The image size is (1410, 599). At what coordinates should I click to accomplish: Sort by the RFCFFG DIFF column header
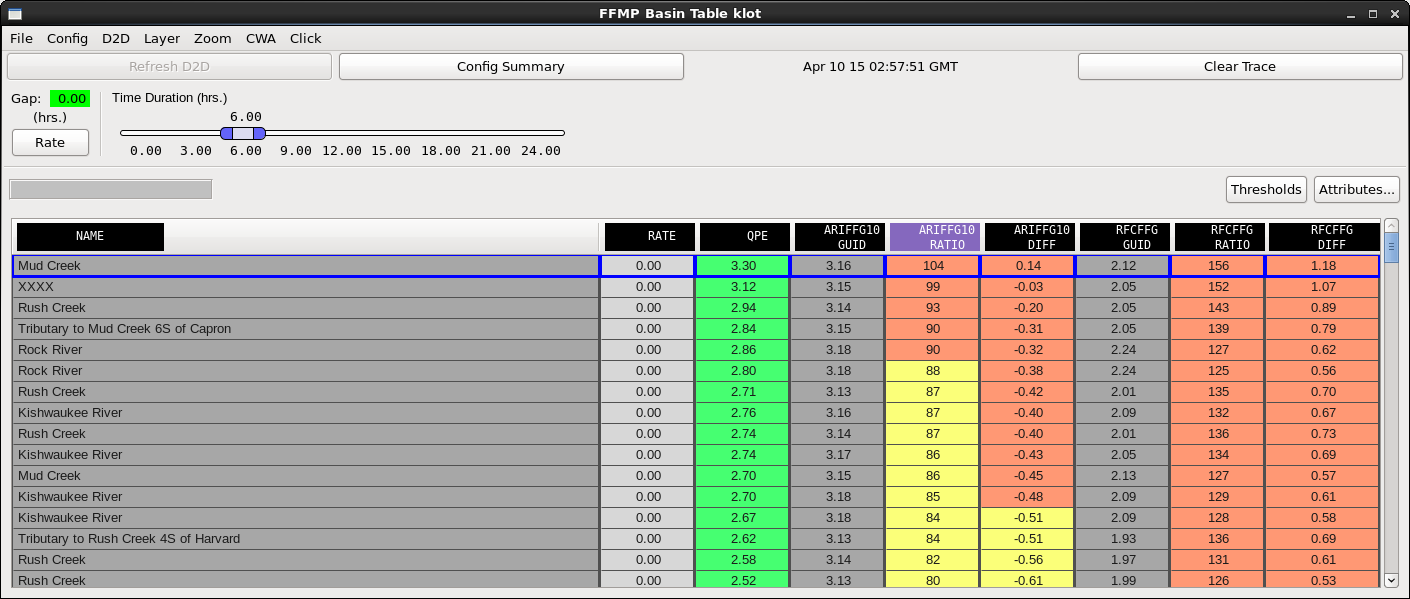(x=1324, y=237)
